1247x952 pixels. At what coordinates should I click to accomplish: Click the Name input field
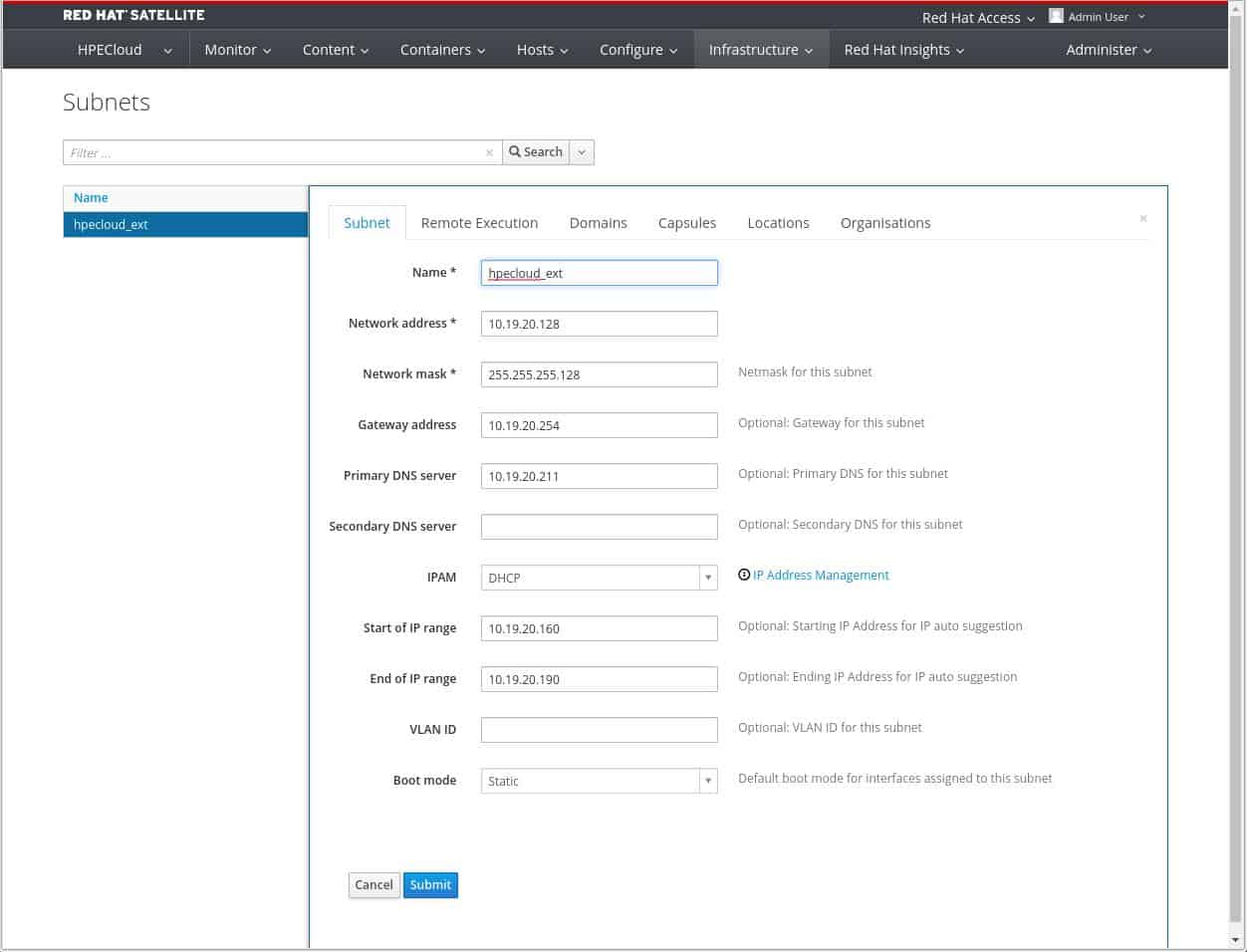coord(599,273)
